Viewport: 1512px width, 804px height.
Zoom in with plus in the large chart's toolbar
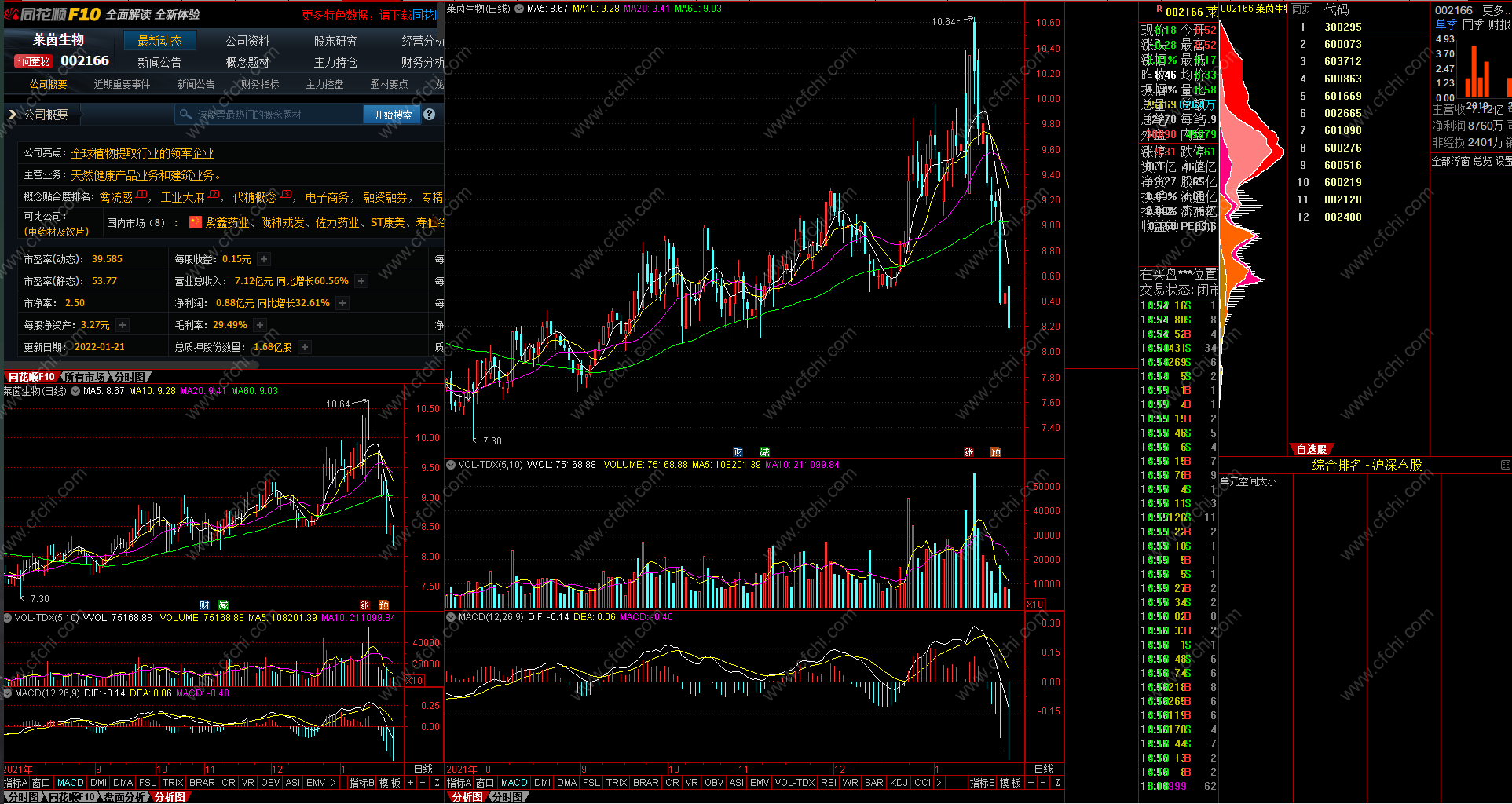(1031, 783)
